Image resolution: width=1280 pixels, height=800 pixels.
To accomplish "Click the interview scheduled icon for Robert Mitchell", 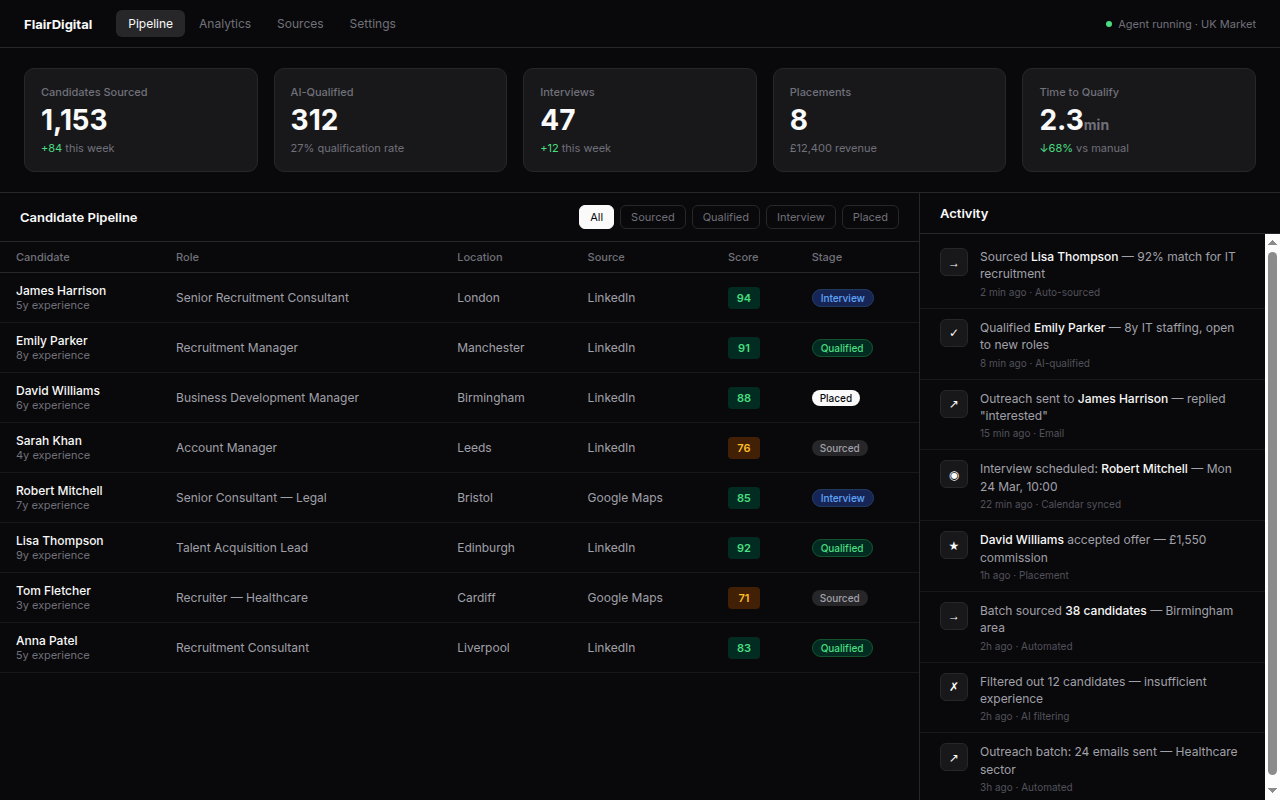I will [x=953, y=475].
